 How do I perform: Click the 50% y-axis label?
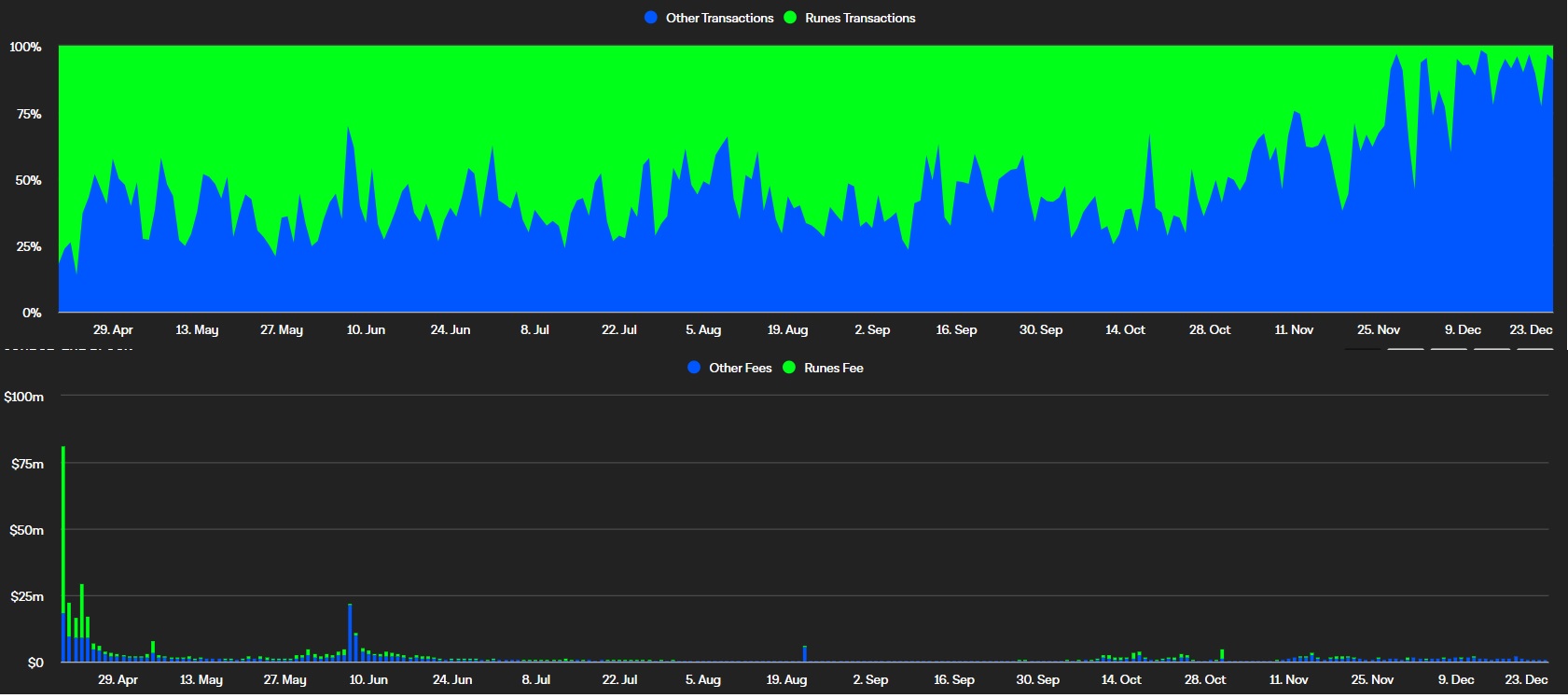click(28, 180)
